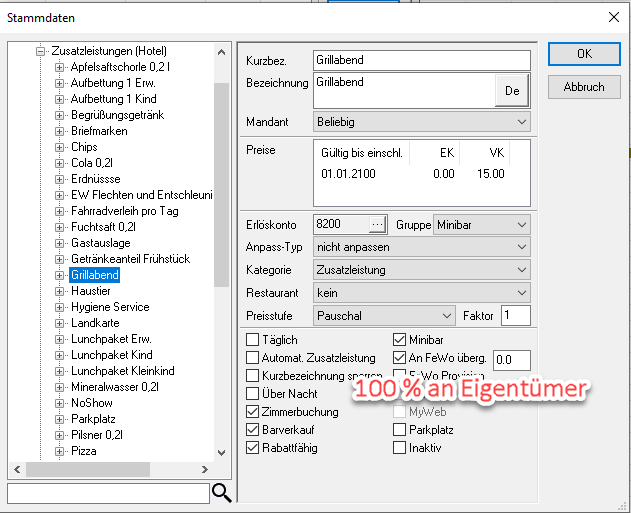The height and width of the screenshot is (513, 631).
Task: Select the Gastauslage tree item
Action: click(101, 243)
